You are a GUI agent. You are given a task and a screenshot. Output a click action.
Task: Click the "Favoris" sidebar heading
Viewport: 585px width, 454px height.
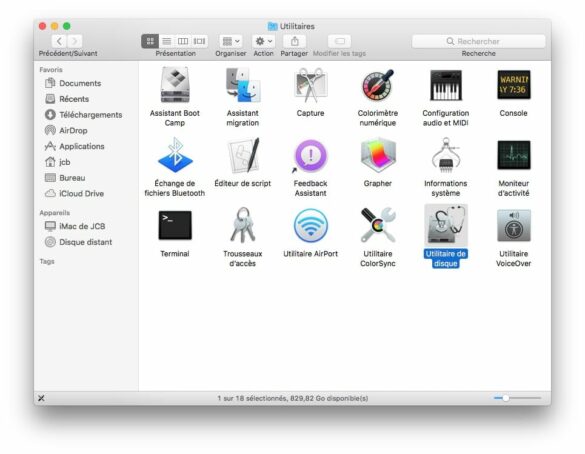click(51, 70)
